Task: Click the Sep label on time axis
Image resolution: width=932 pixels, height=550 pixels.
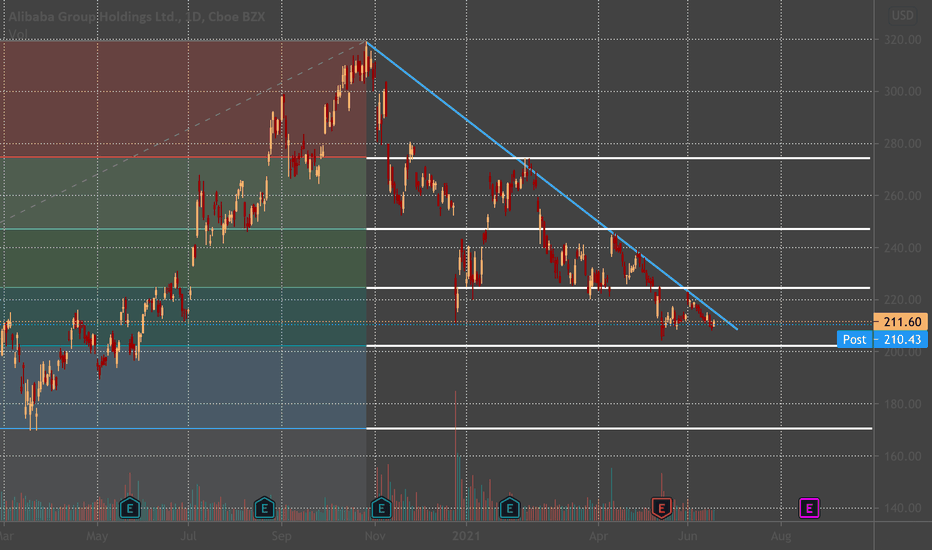Action: pyautogui.click(x=281, y=536)
